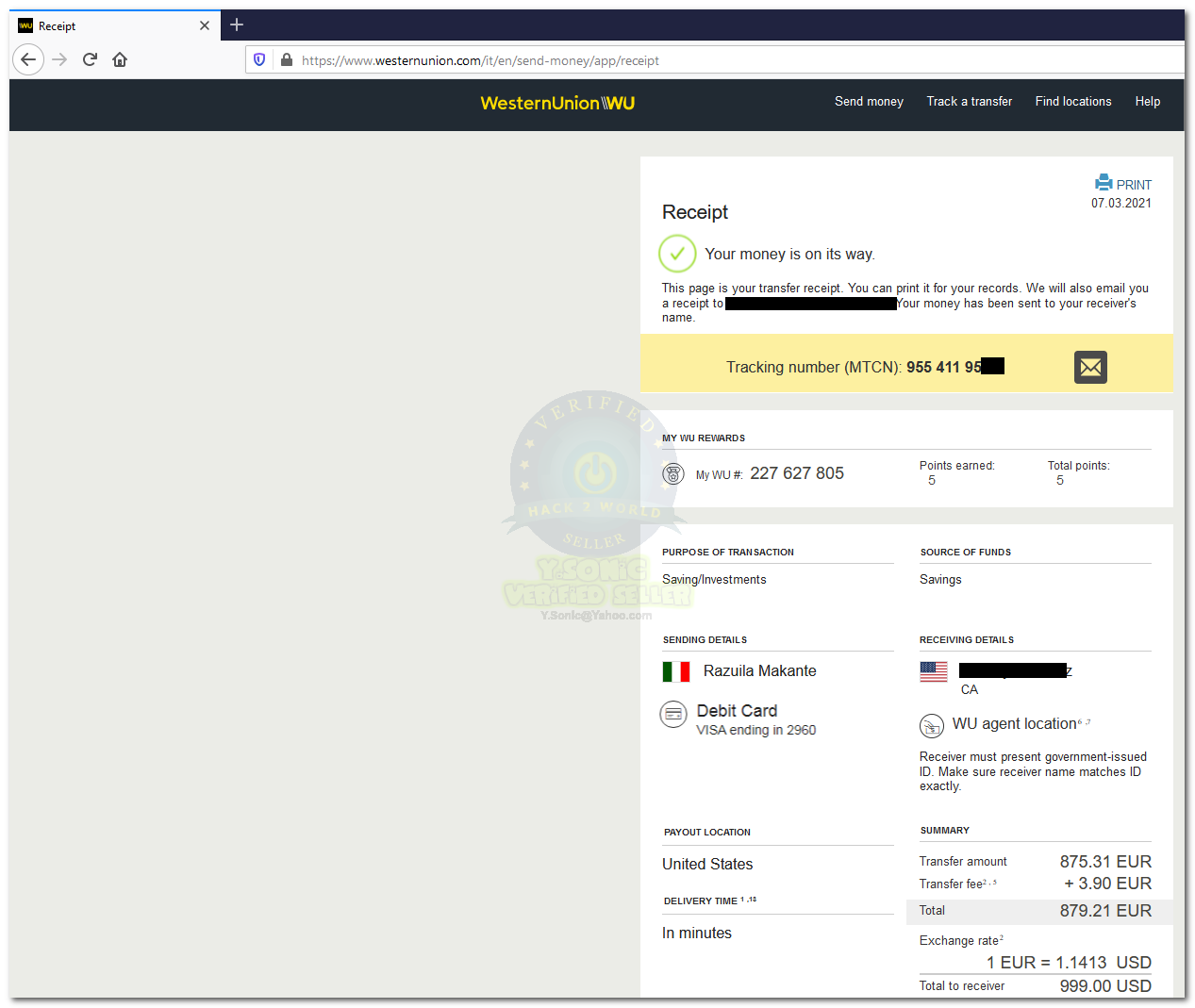Open the Help menu item
The height and width of the screenshot is (1008, 1195).
(x=1148, y=101)
